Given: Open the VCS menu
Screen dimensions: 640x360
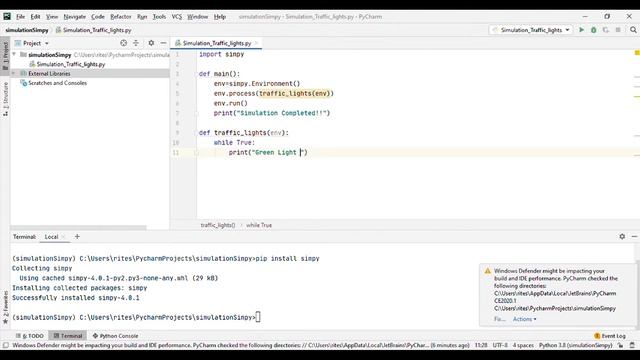Looking at the screenshot, I should point(177,17).
